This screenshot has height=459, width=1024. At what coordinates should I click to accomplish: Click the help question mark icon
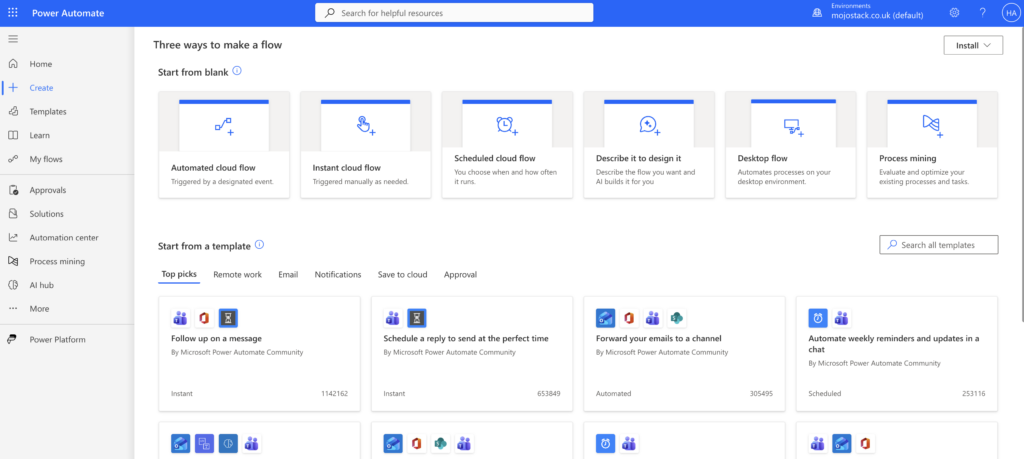[x=982, y=13]
